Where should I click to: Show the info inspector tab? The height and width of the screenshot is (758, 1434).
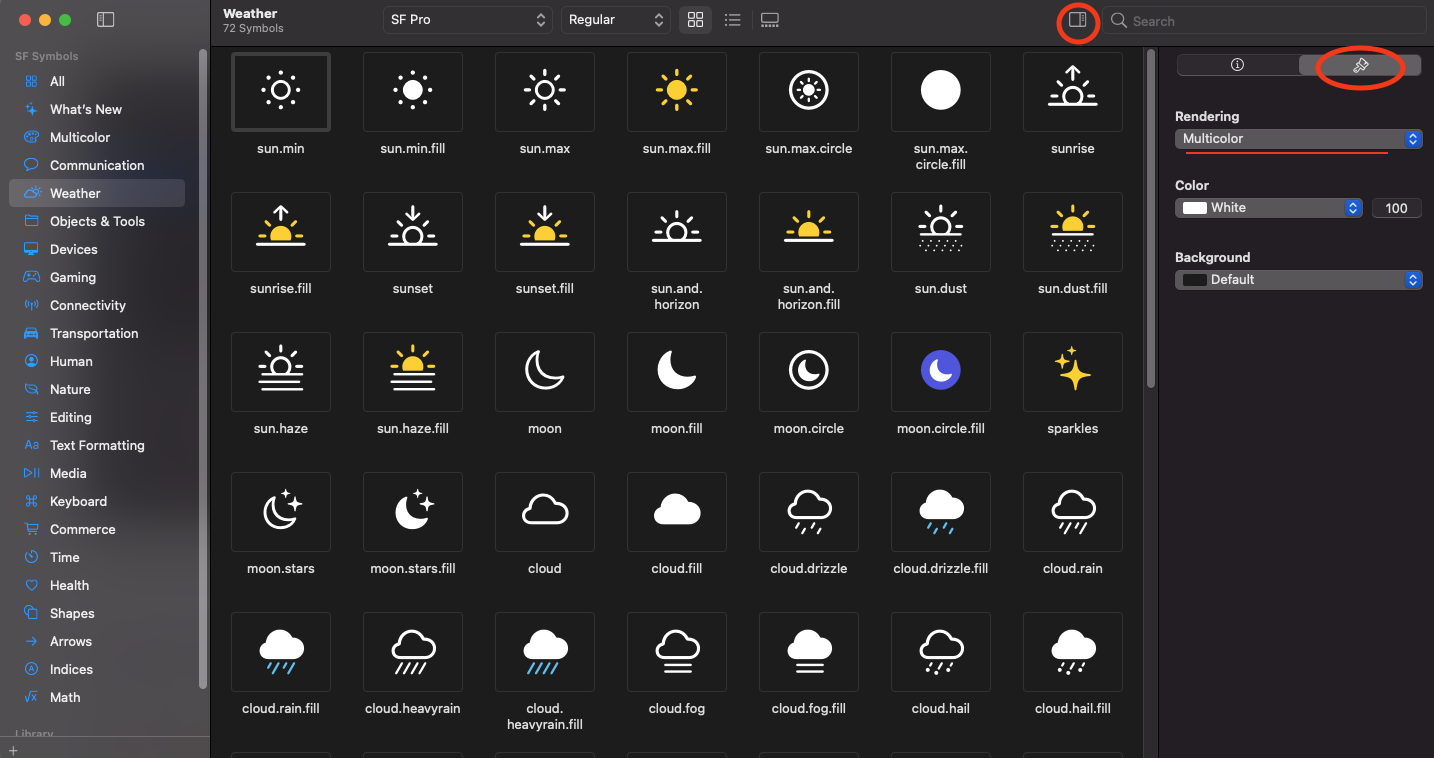click(1237, 65)
